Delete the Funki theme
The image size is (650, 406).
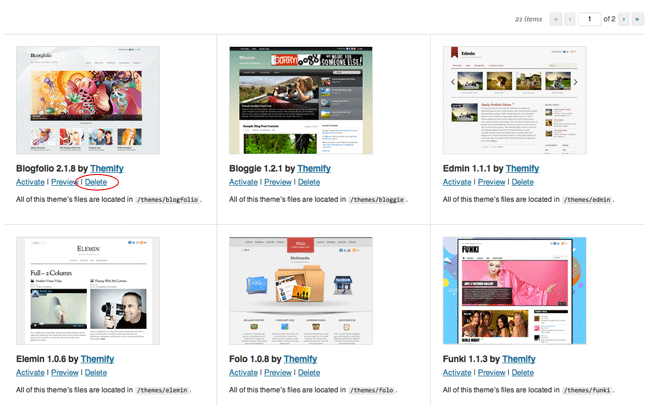click(x=523, y=372)
